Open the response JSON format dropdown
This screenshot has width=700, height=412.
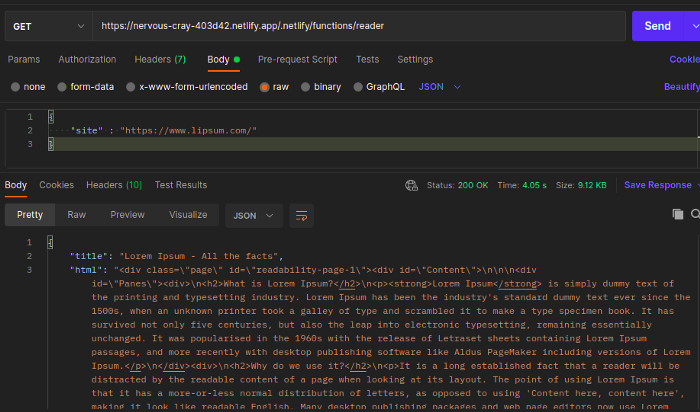click(x=254, y=216)
